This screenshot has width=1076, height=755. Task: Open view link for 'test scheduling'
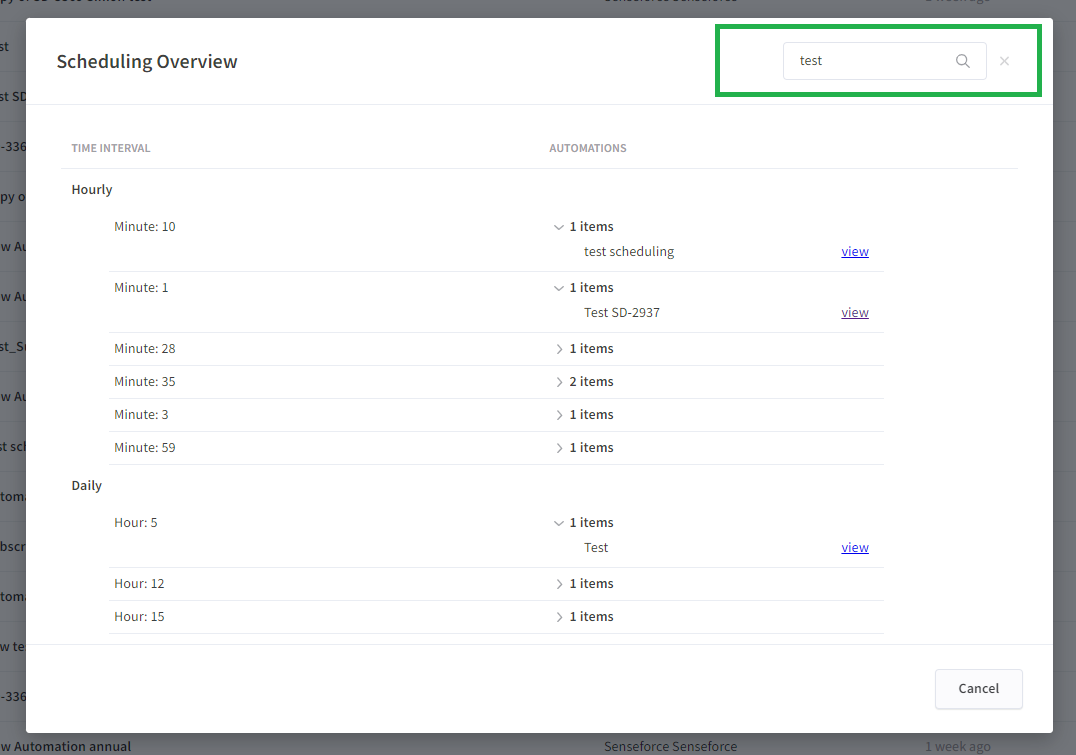coord(854,252)
